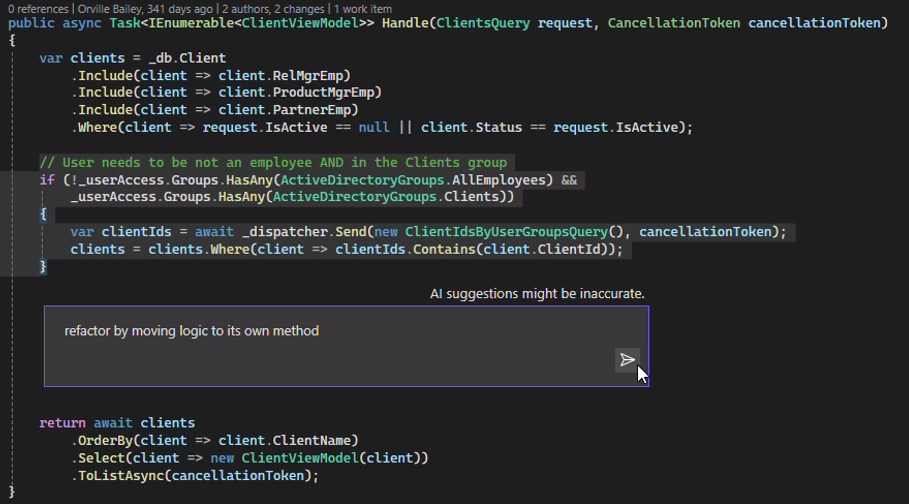Click inside the refactor prompt text box

click(346, 346)
